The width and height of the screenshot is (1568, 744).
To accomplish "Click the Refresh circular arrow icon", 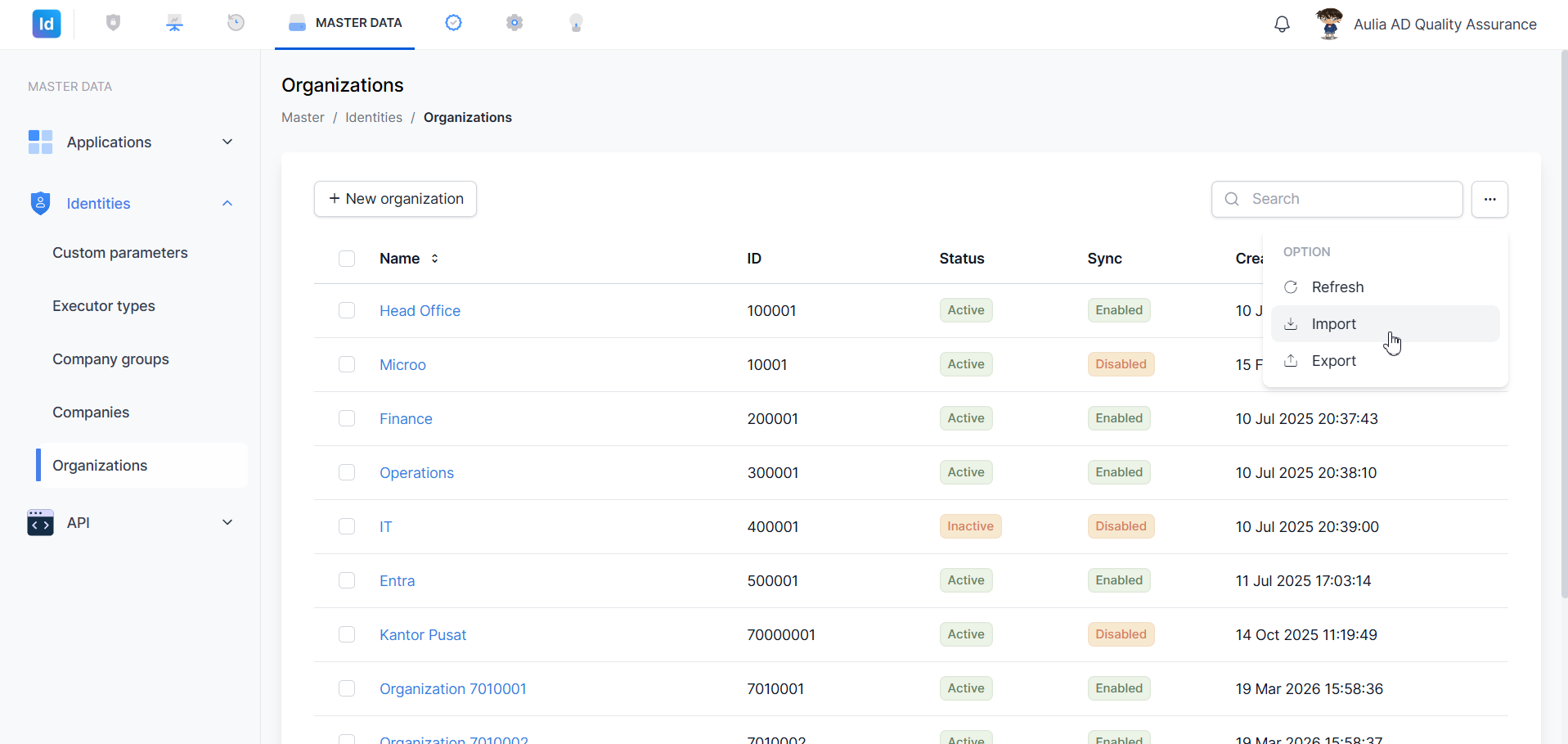I will click(1291, 287).
